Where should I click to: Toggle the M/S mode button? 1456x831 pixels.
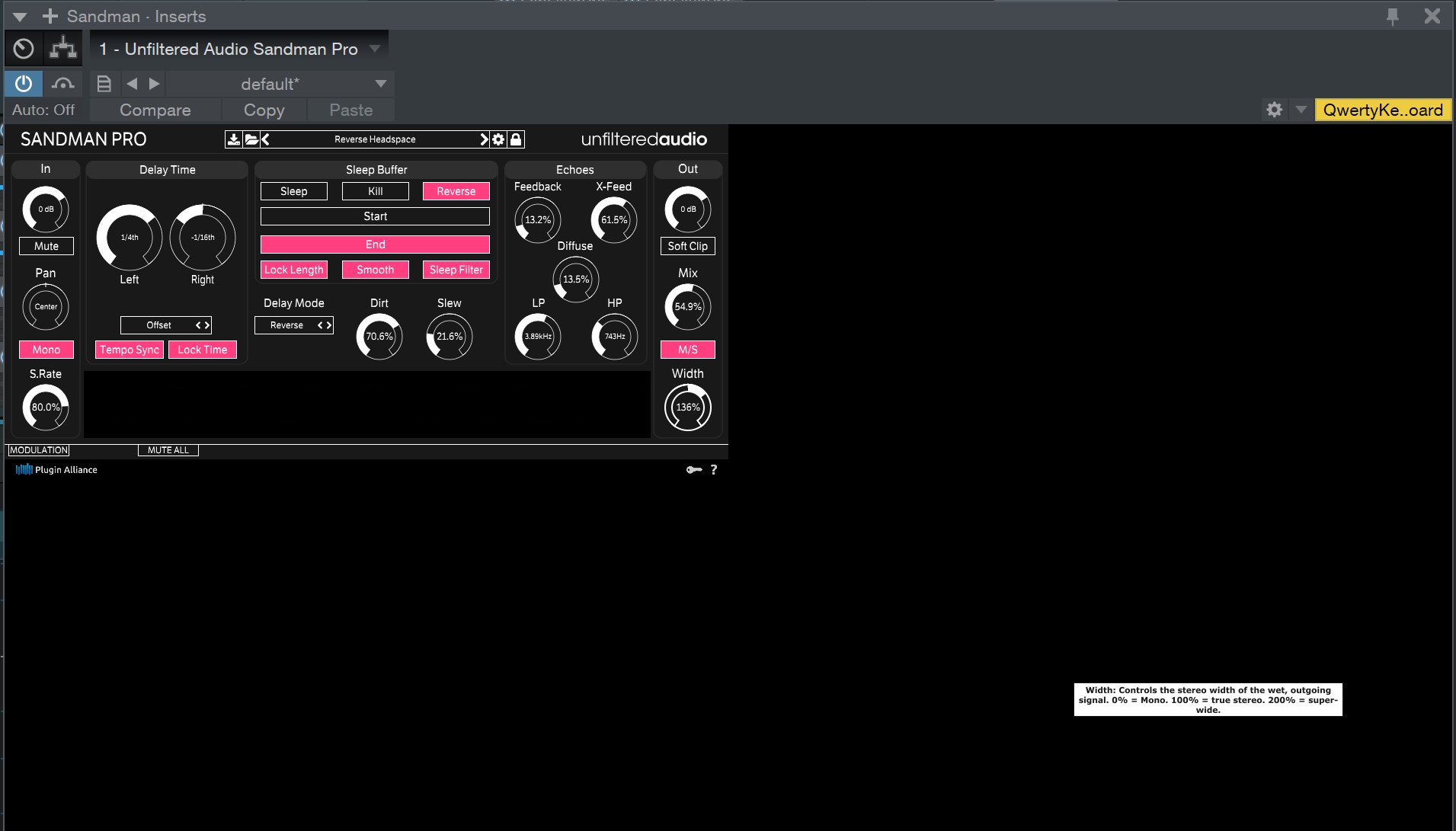[x=688, y=350]
